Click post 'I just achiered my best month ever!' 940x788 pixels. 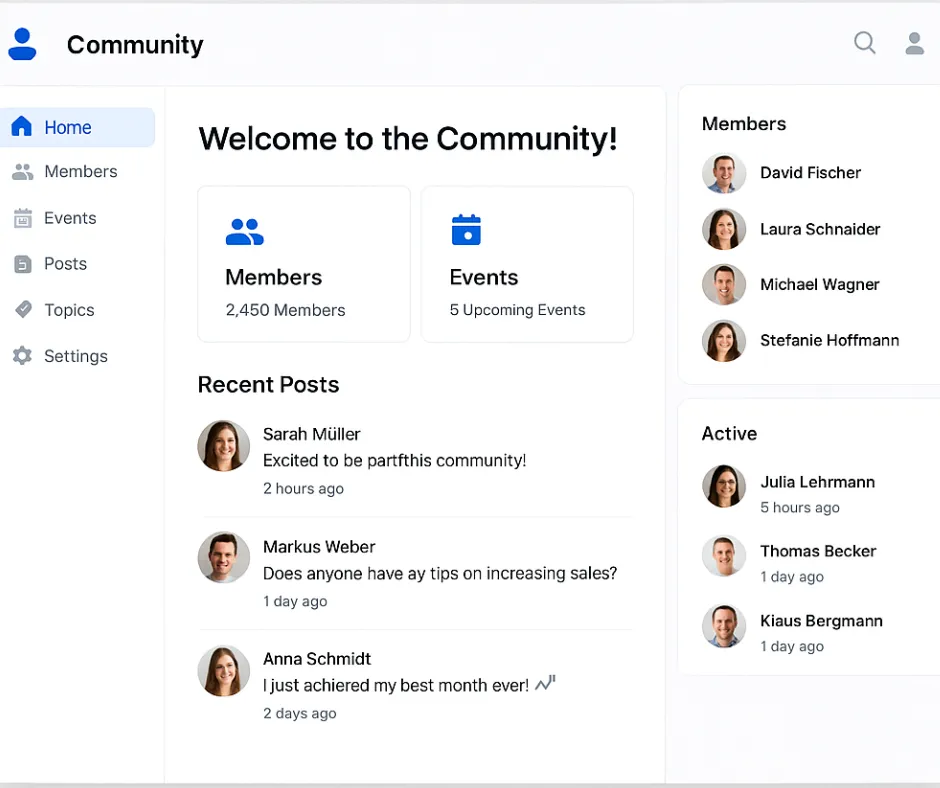coord(396,685)
